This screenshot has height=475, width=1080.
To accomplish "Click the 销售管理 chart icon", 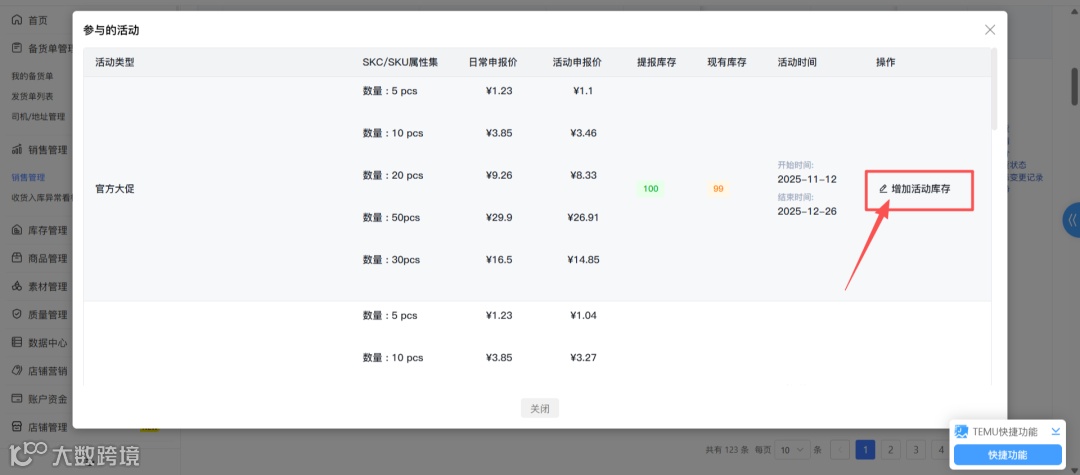I will pos(17,149).
